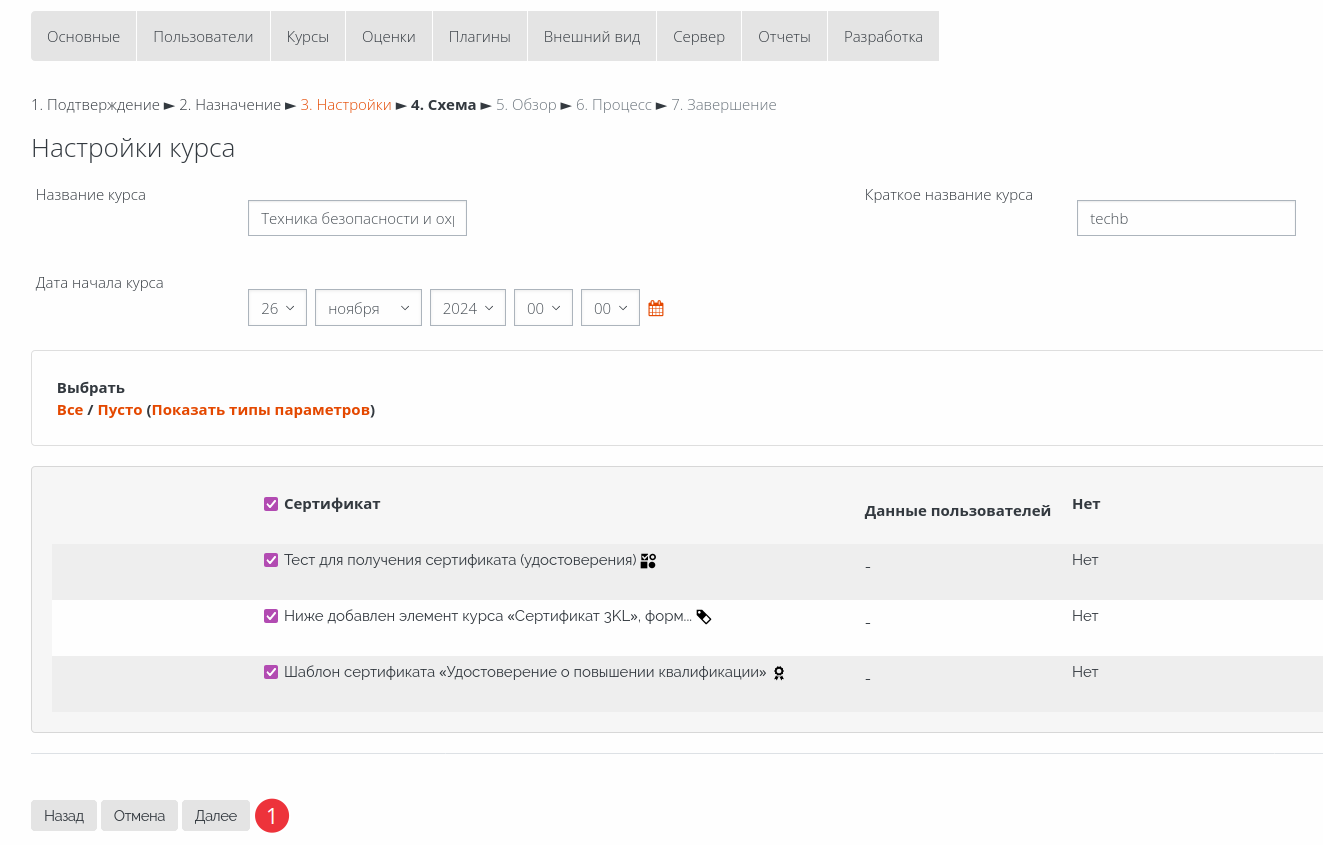Go to the Отчеты tab
This screenshot has height=845, width=1323.
(x=784, y=36)
